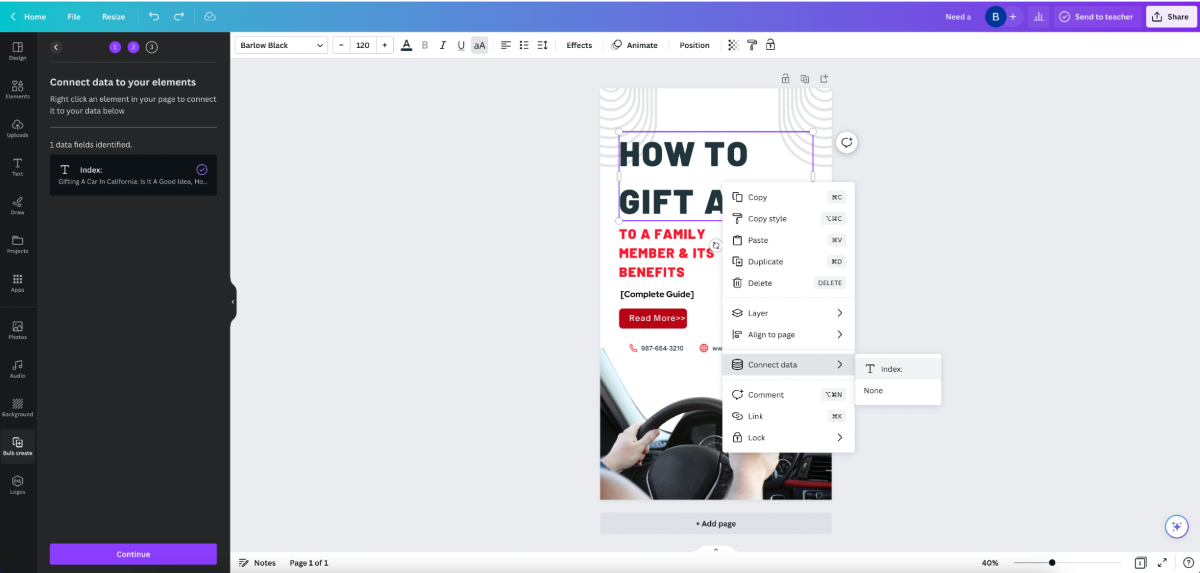Toggle uppercase aA formatting
The height and width of the screenshot is (573, 1200).
tap(479, 45)
